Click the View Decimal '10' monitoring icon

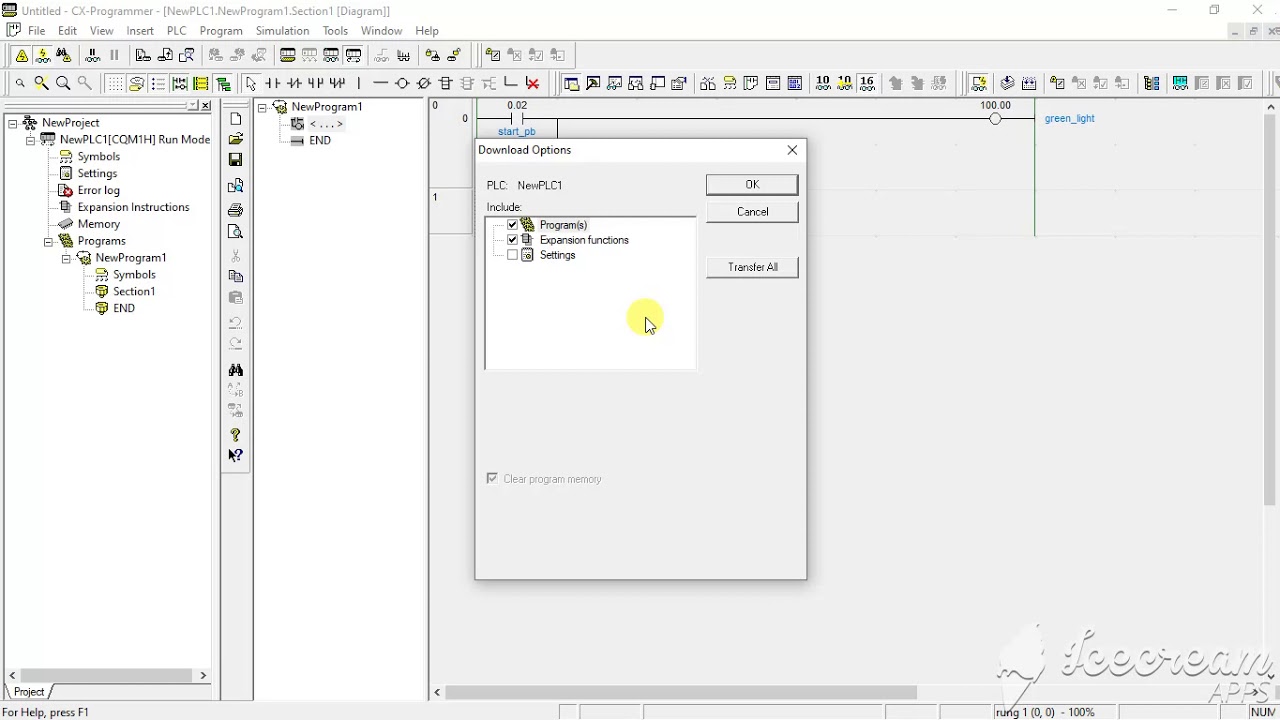coord(823,84)
